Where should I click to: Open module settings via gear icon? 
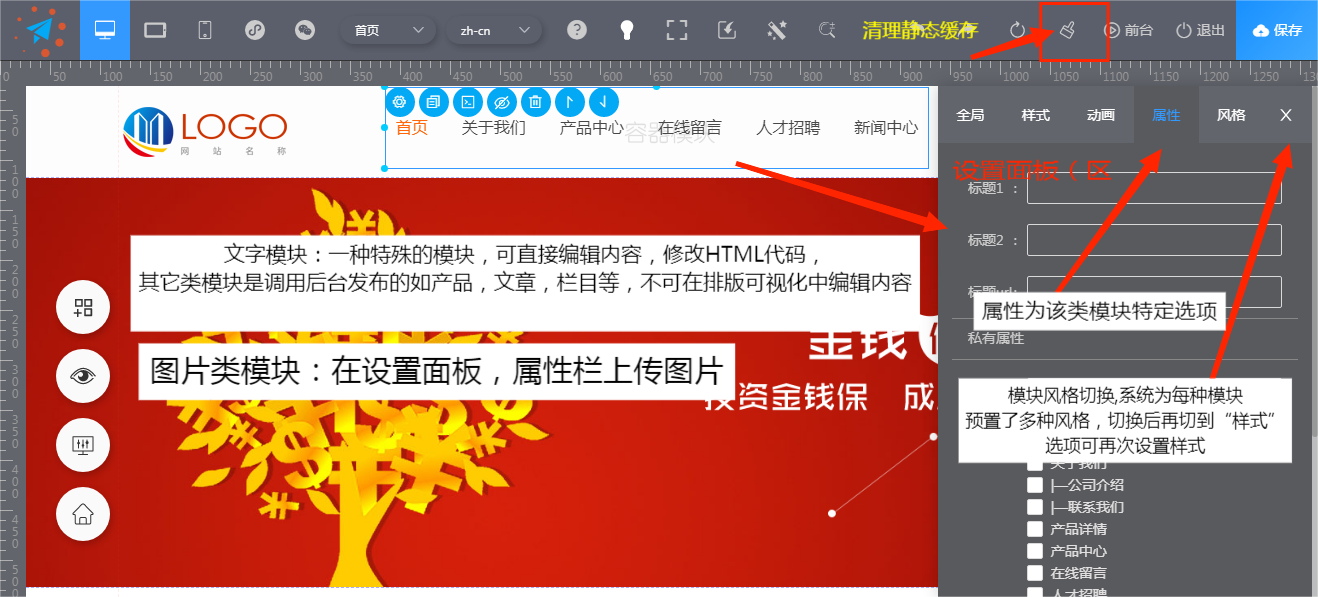click(400, 102)
